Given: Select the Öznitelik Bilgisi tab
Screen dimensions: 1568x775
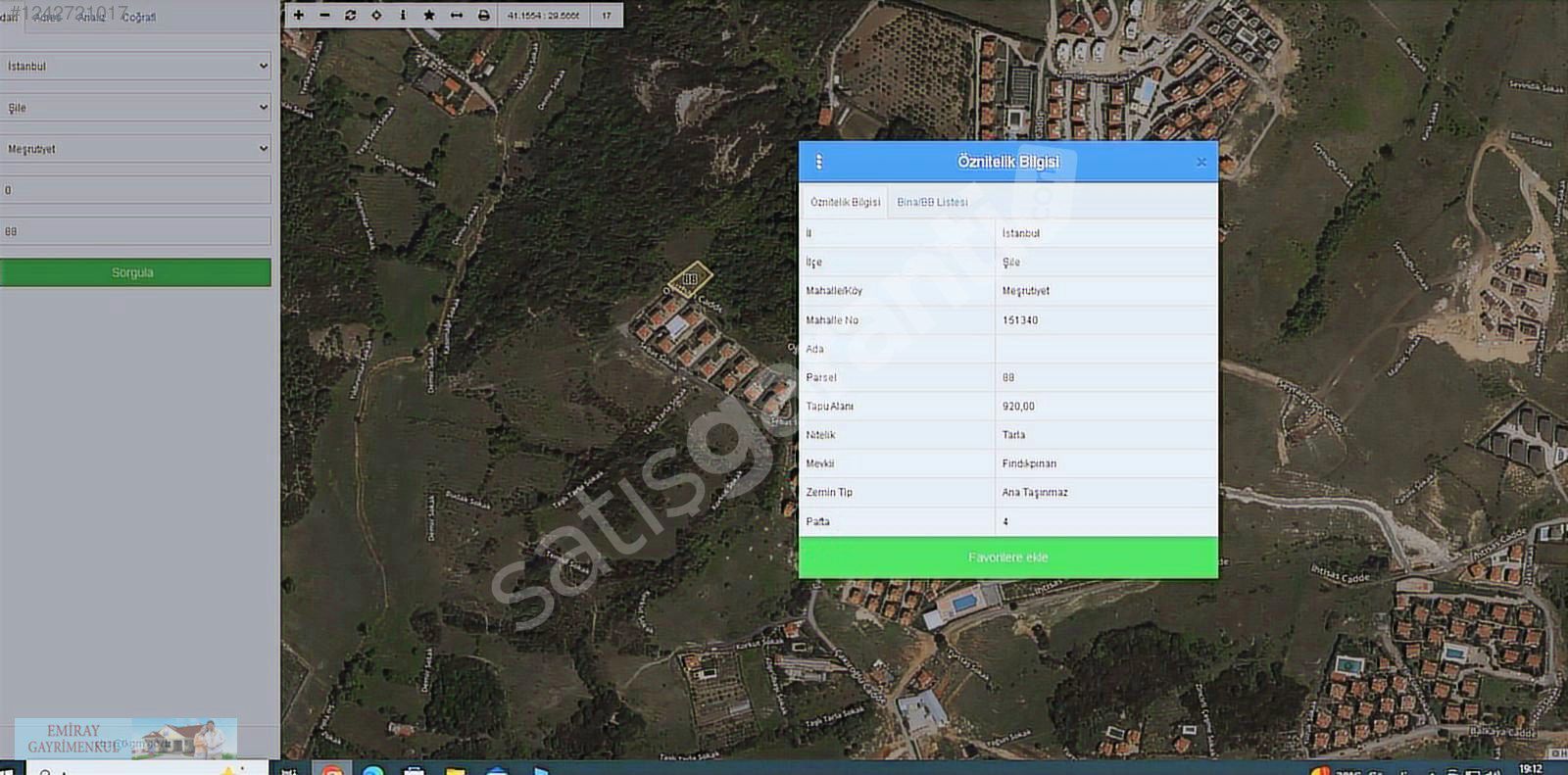Looking at the screenshot, I should click(845, 202).
